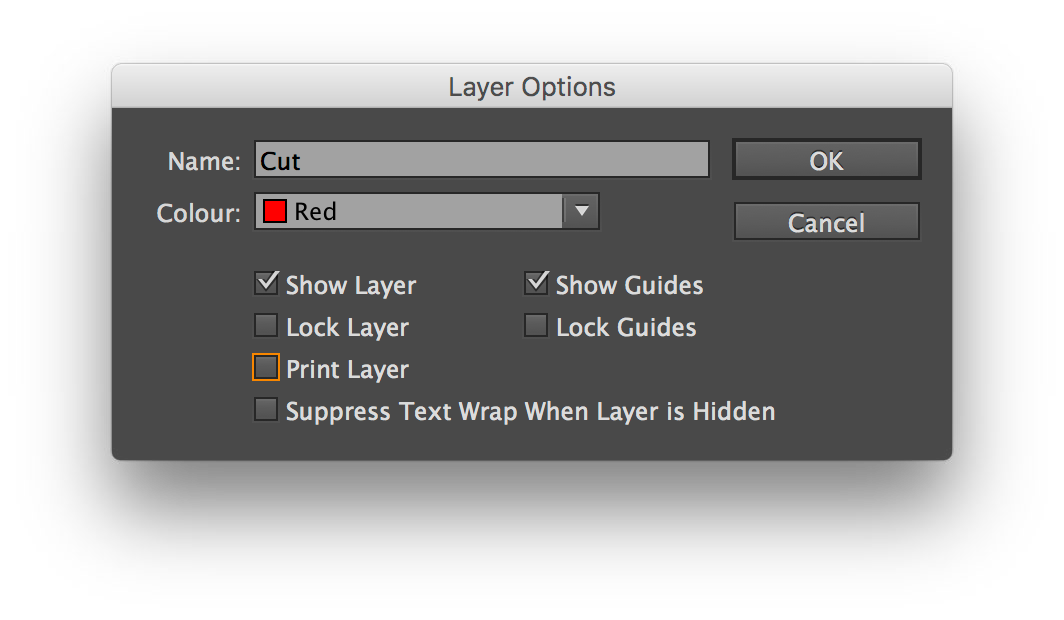Click the Name text field containing Cut
Image resolution: width=1064 pixels, height=620 pixels.
tap(481, 160)
